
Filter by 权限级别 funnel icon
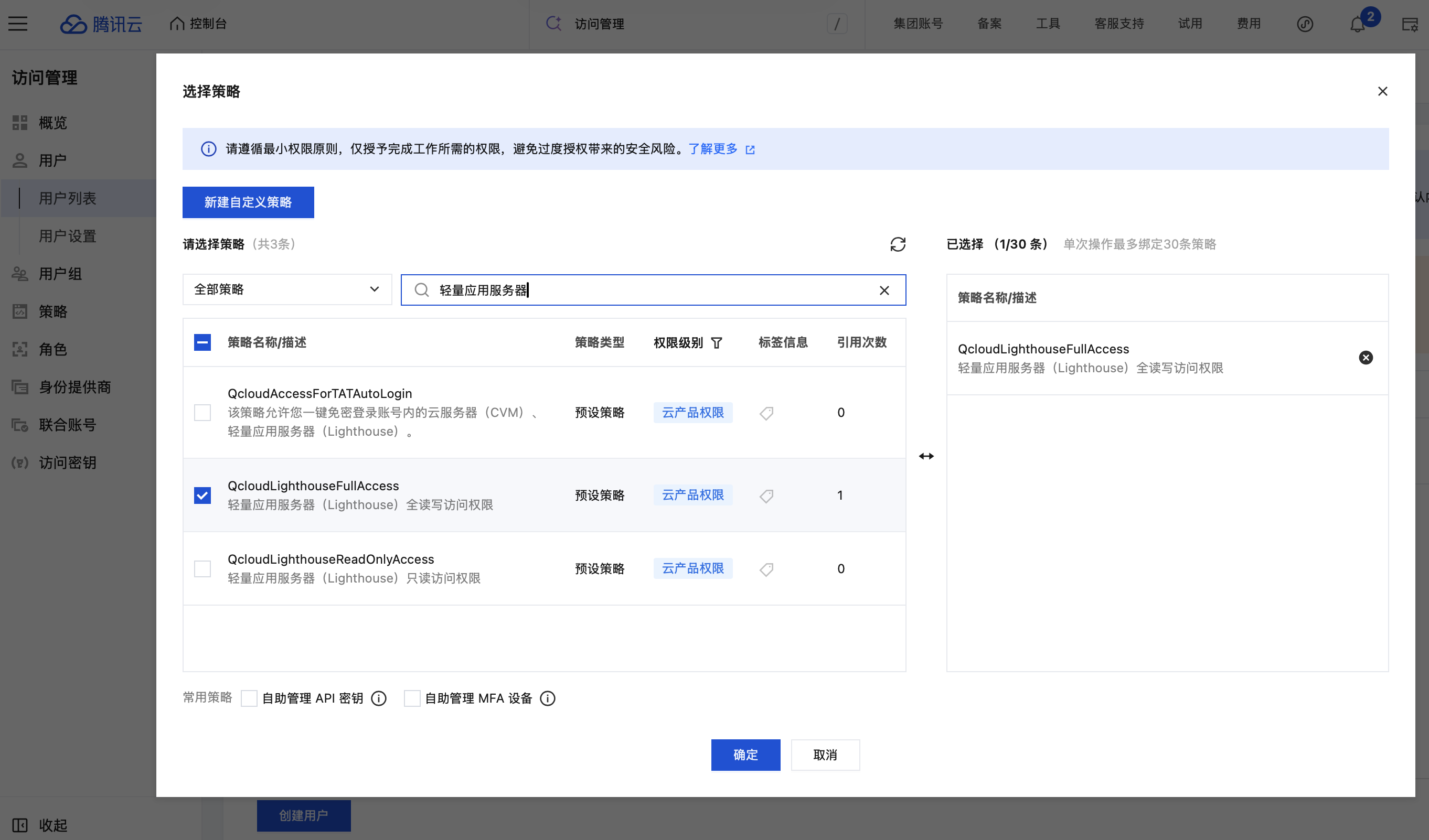[x=717, y=343]
